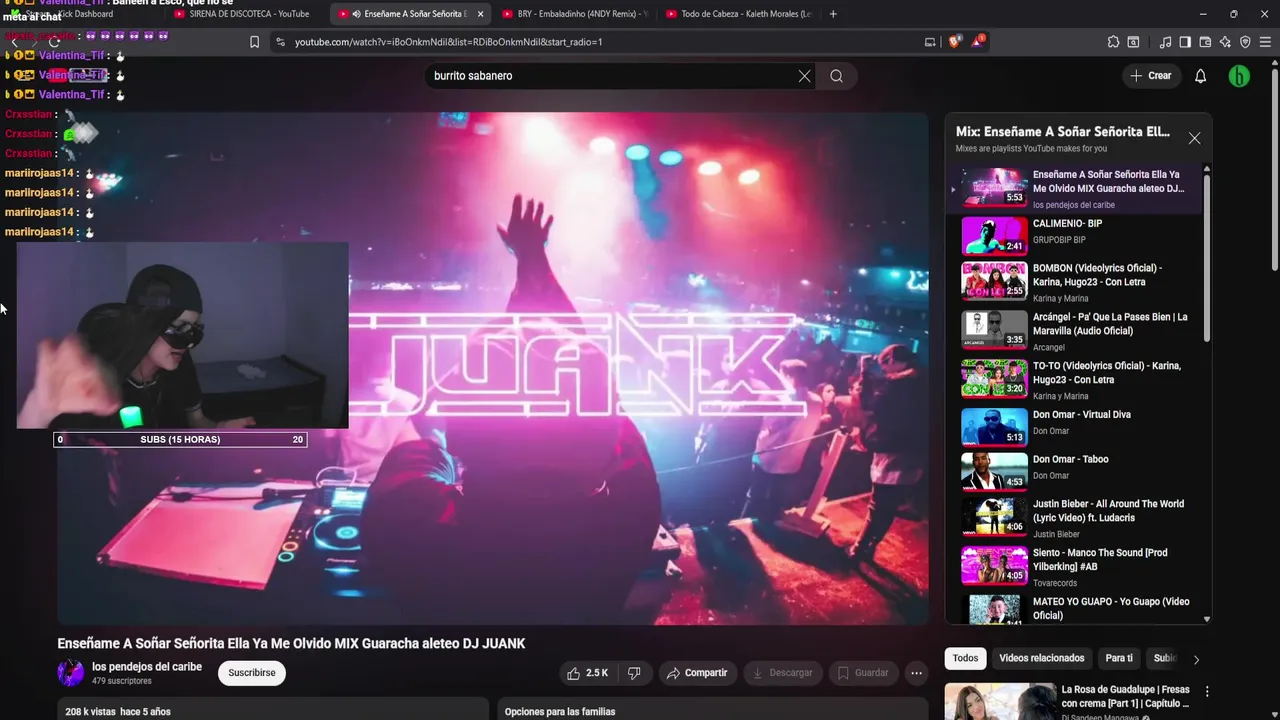Click the Crear button
The height and width of the screenshot is (720, 1280).
pyautogui.click(x=1150, y=76)
